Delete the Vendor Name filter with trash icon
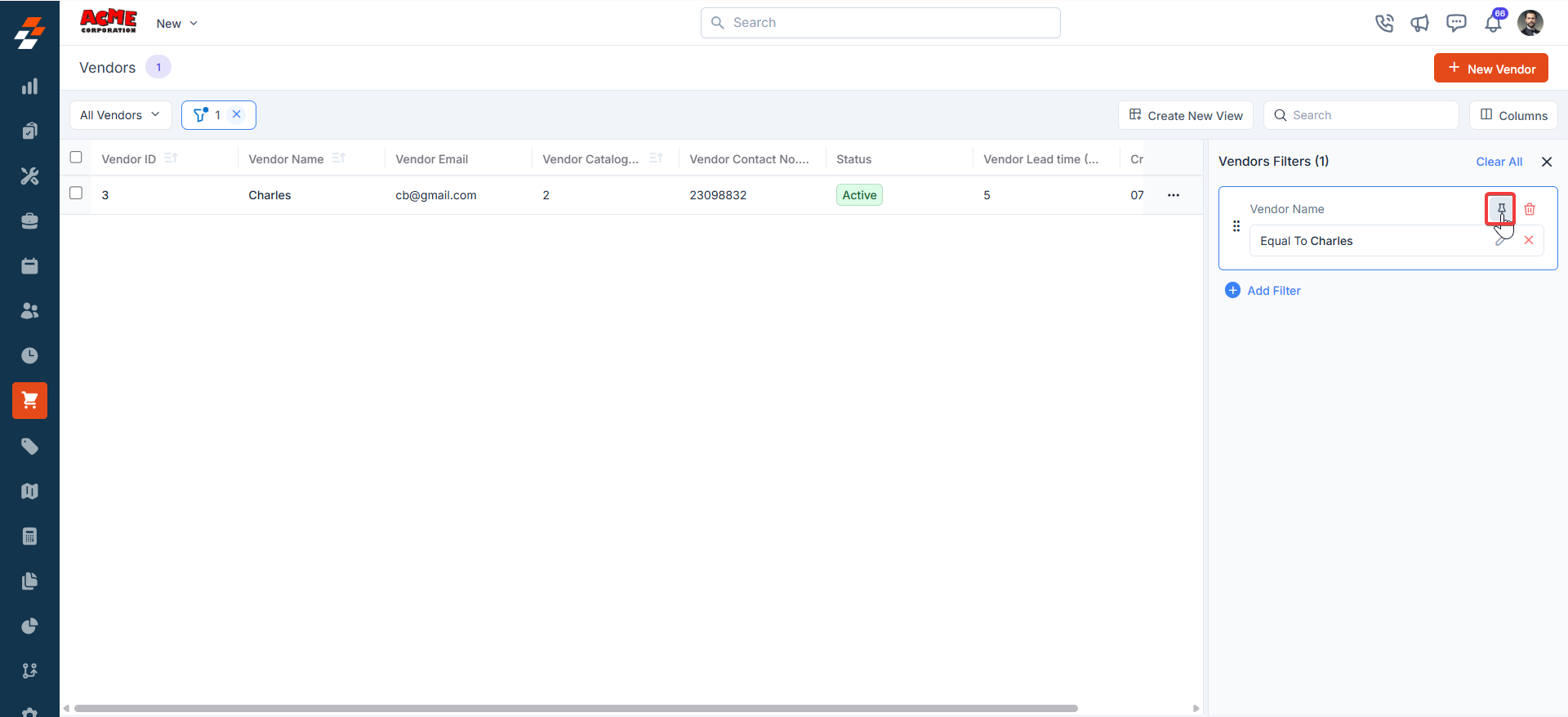This screenshot has height=717, width=1568. pyautogui.click(x=1530, y=209)
